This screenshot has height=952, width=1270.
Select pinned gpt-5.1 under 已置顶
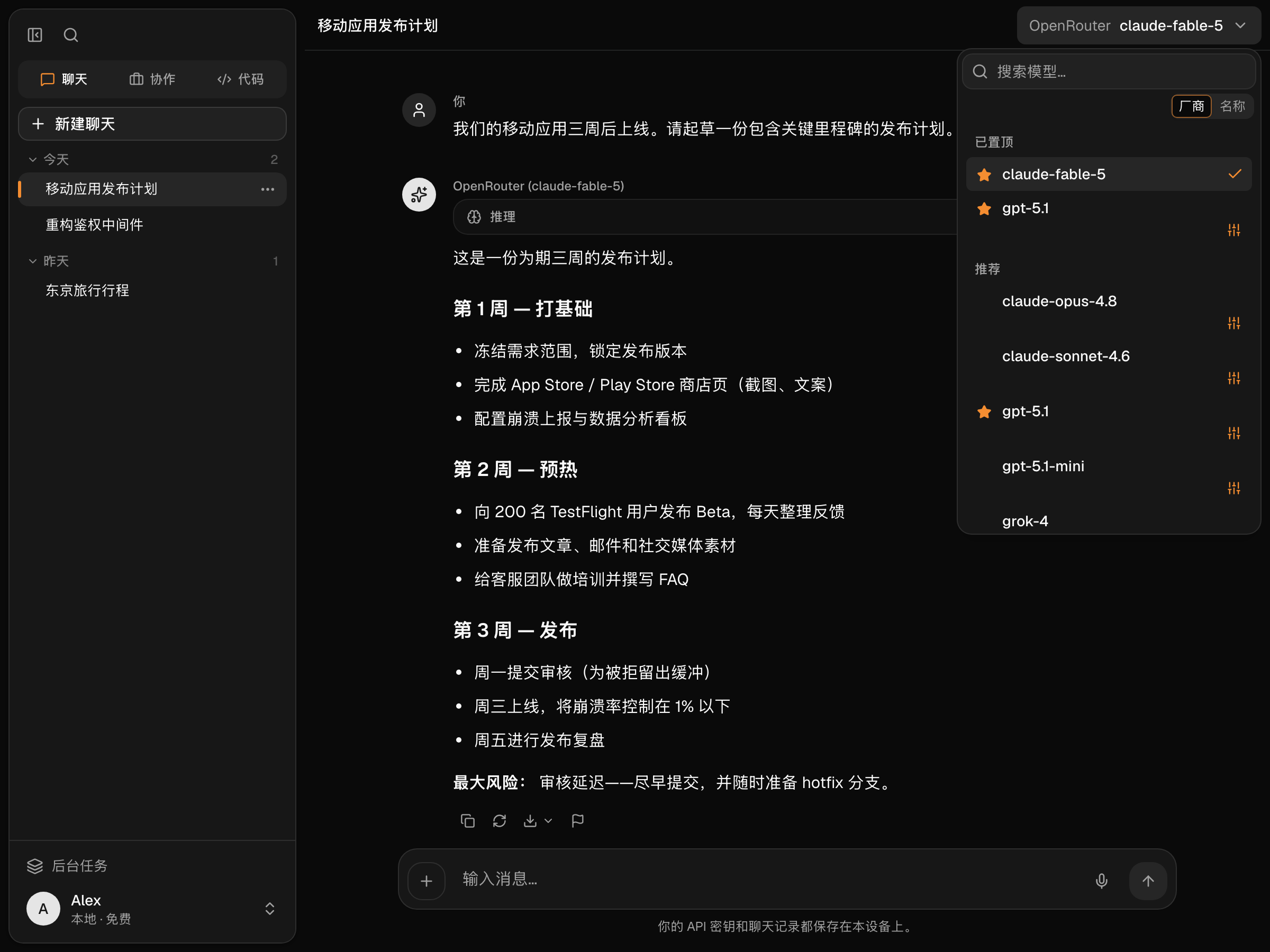click(x=1109, y=208)
